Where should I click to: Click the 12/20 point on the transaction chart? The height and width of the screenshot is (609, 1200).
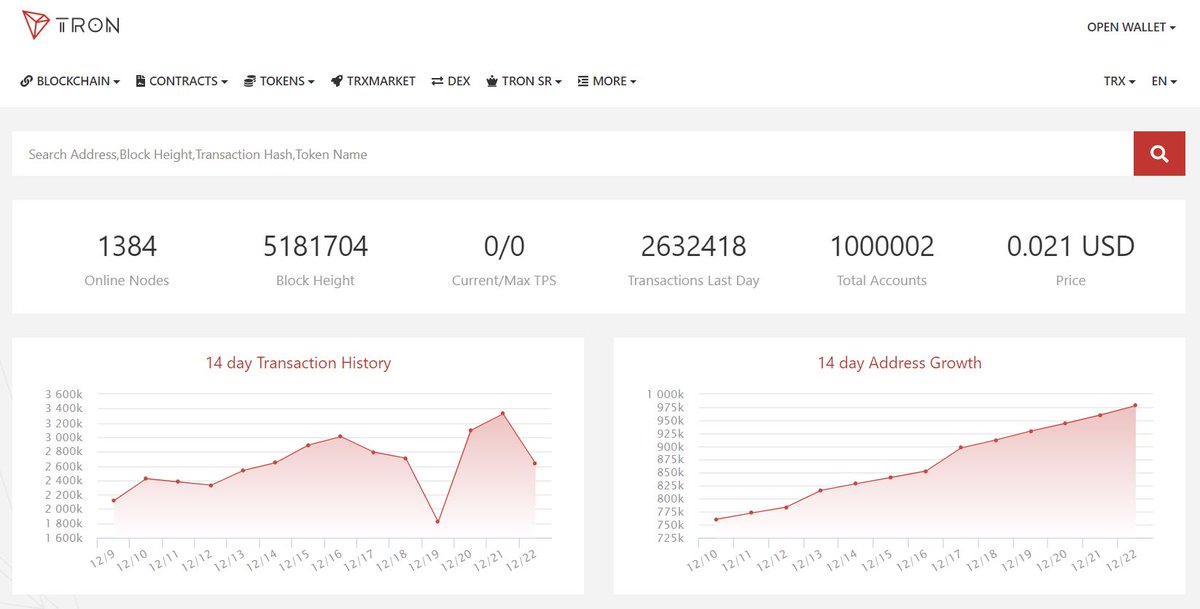coord(470,430)
